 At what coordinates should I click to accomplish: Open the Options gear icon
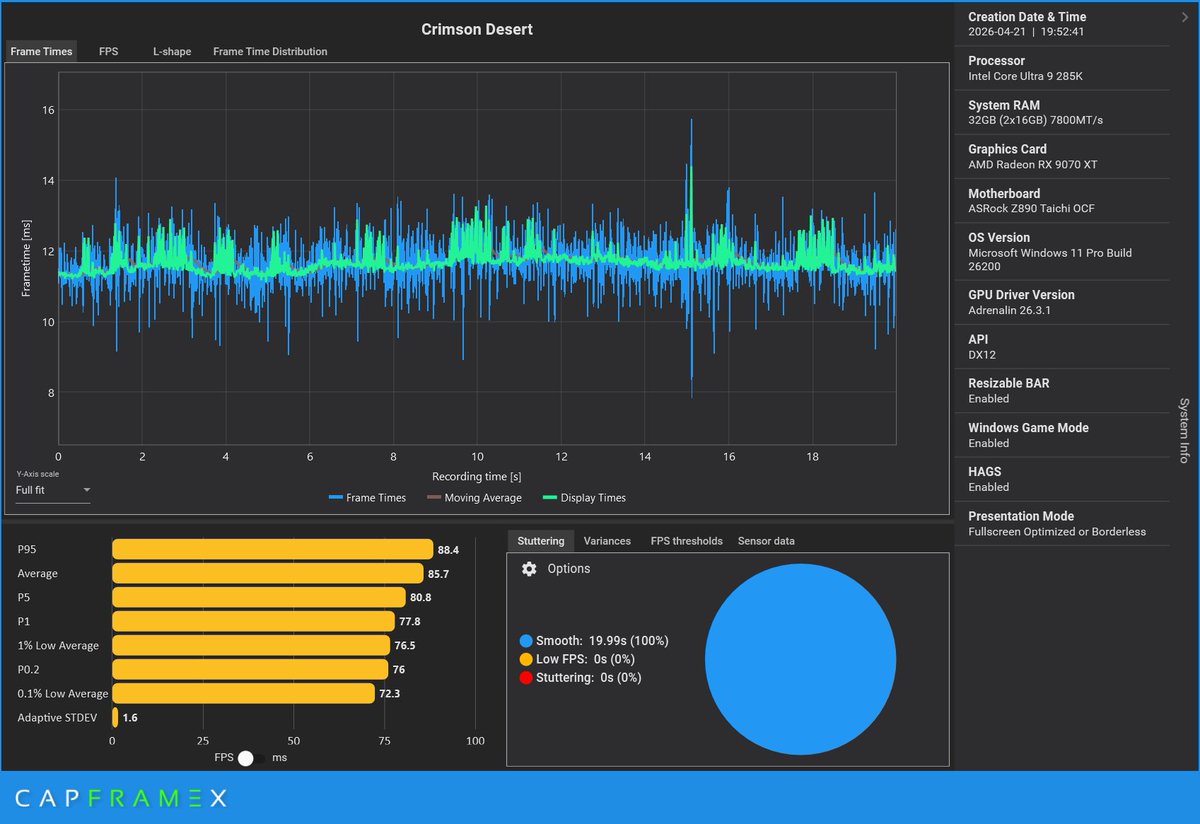(529, 569)
